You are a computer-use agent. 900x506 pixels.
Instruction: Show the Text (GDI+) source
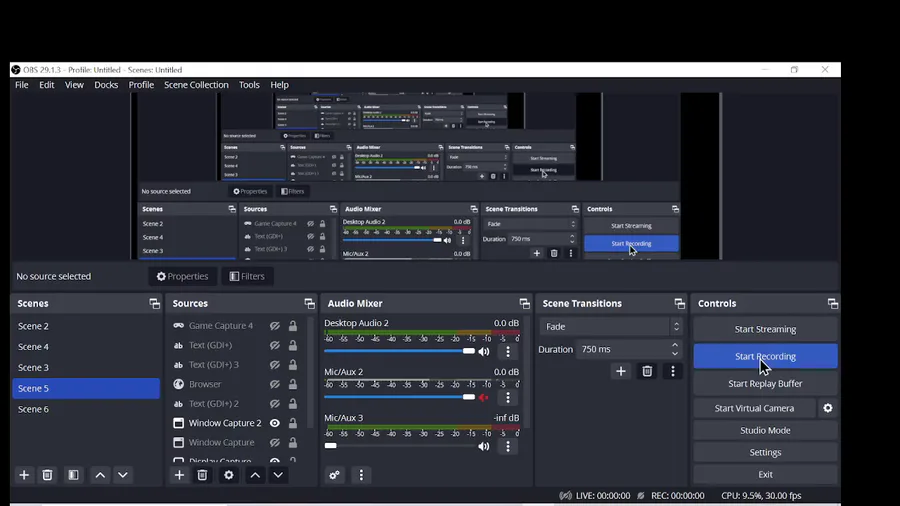(x=275, y=345)
